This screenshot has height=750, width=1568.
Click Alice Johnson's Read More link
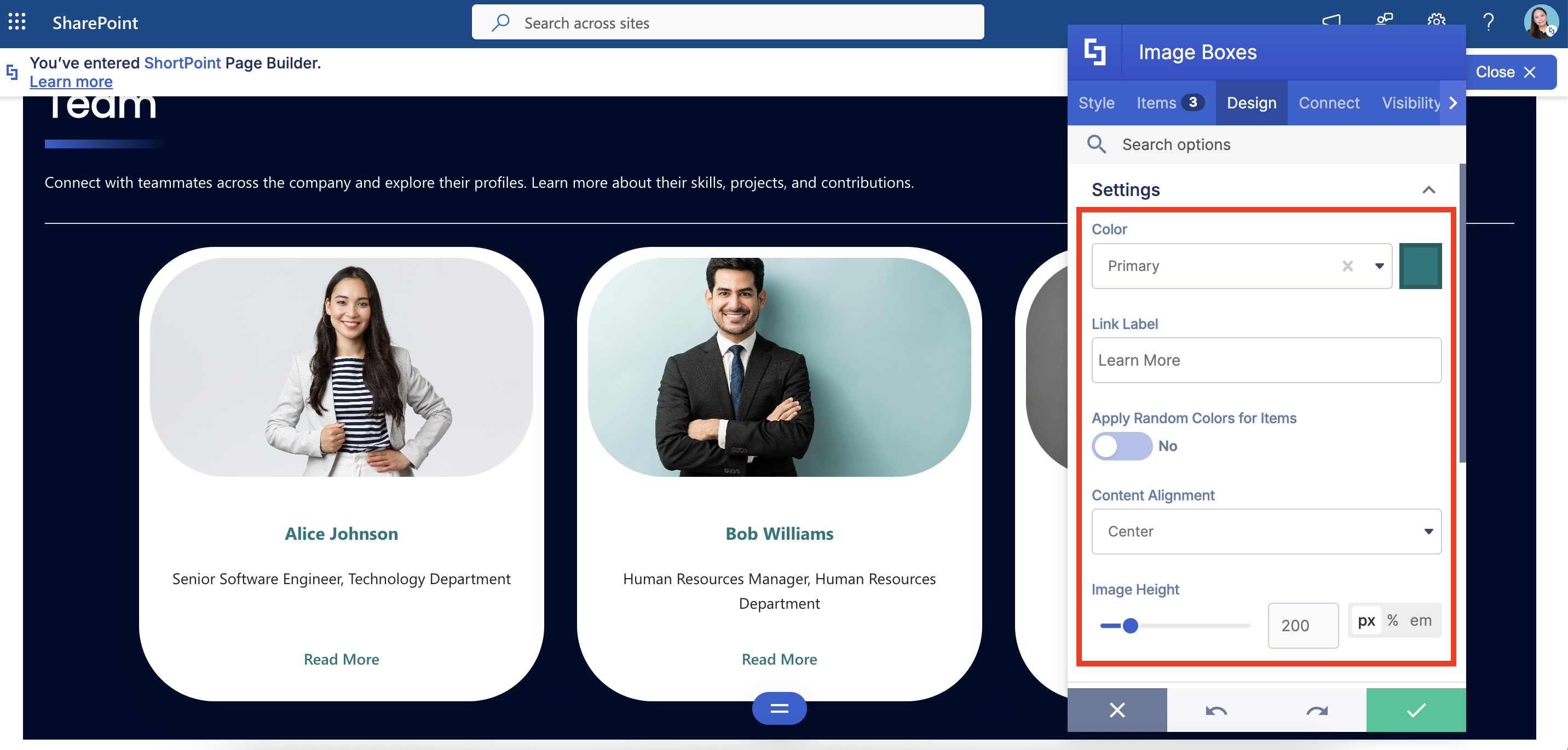341,659
